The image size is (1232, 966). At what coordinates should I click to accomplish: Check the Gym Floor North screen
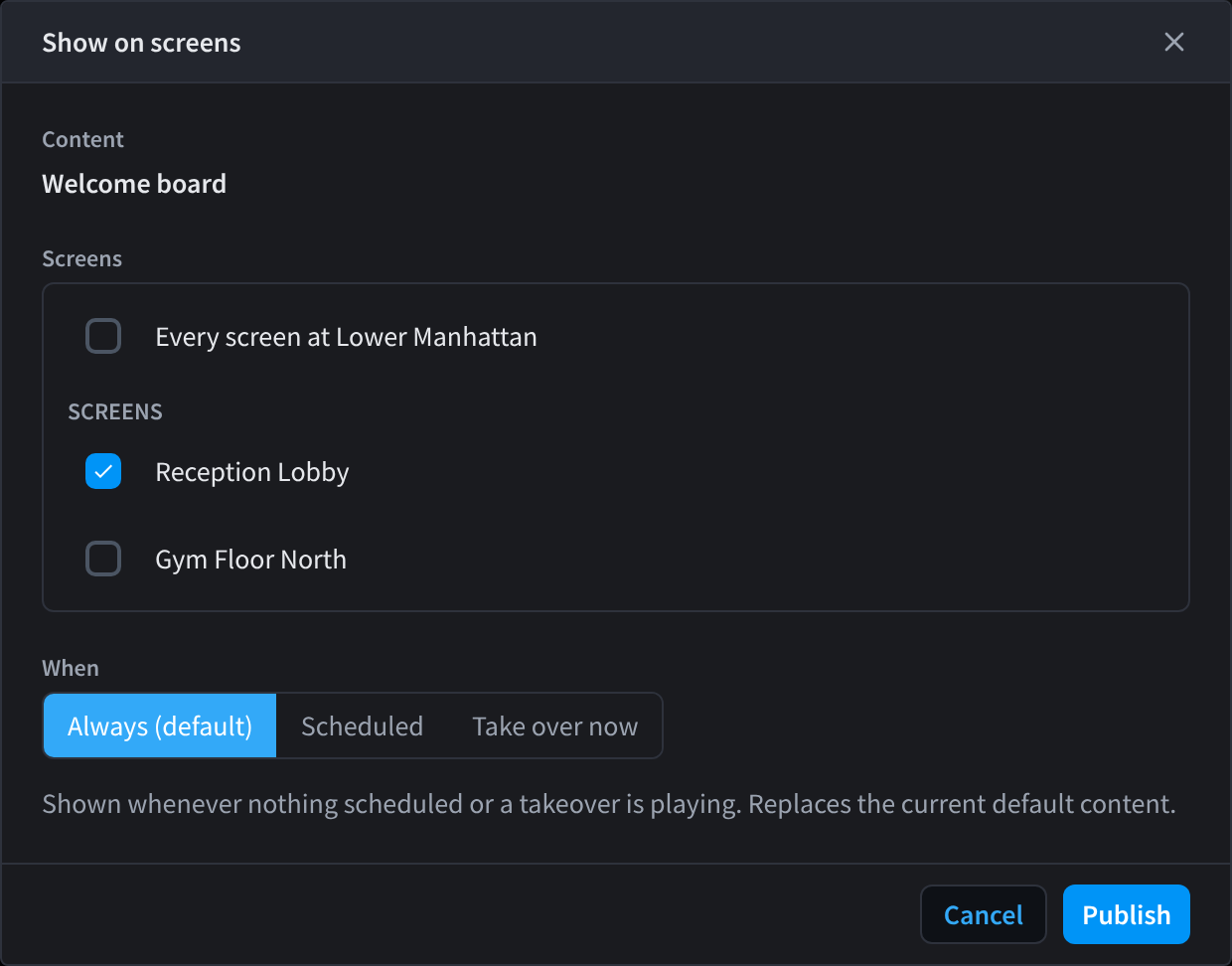point(103,559)
